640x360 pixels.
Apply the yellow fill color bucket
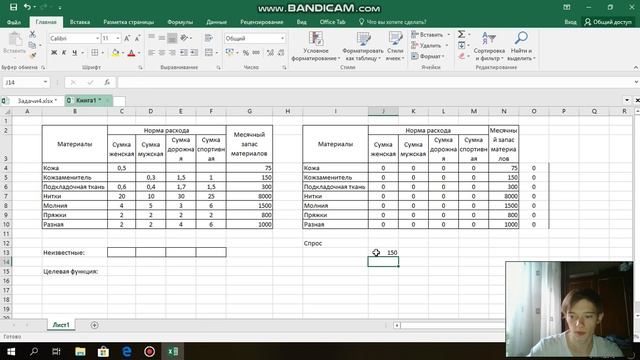116,53
